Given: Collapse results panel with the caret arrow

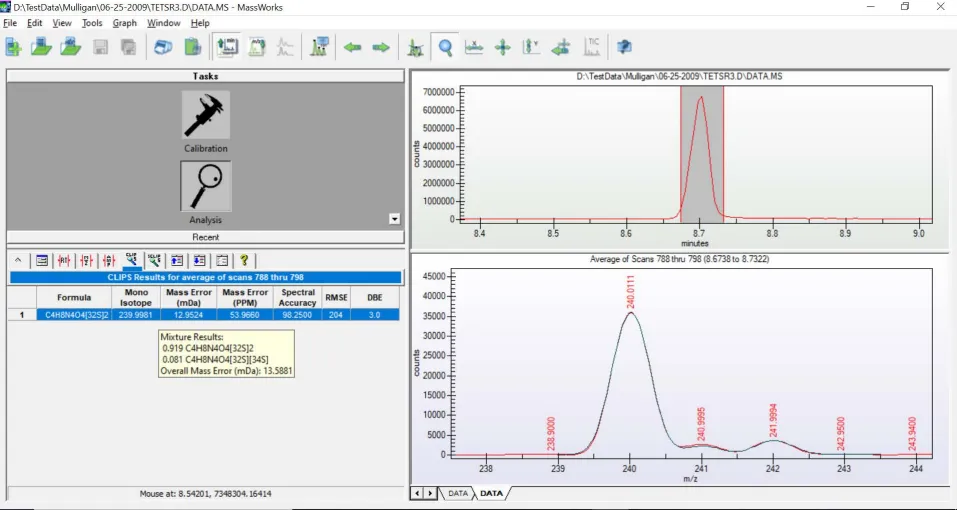Looking at the screenshot, I should [x=18, y=261].
